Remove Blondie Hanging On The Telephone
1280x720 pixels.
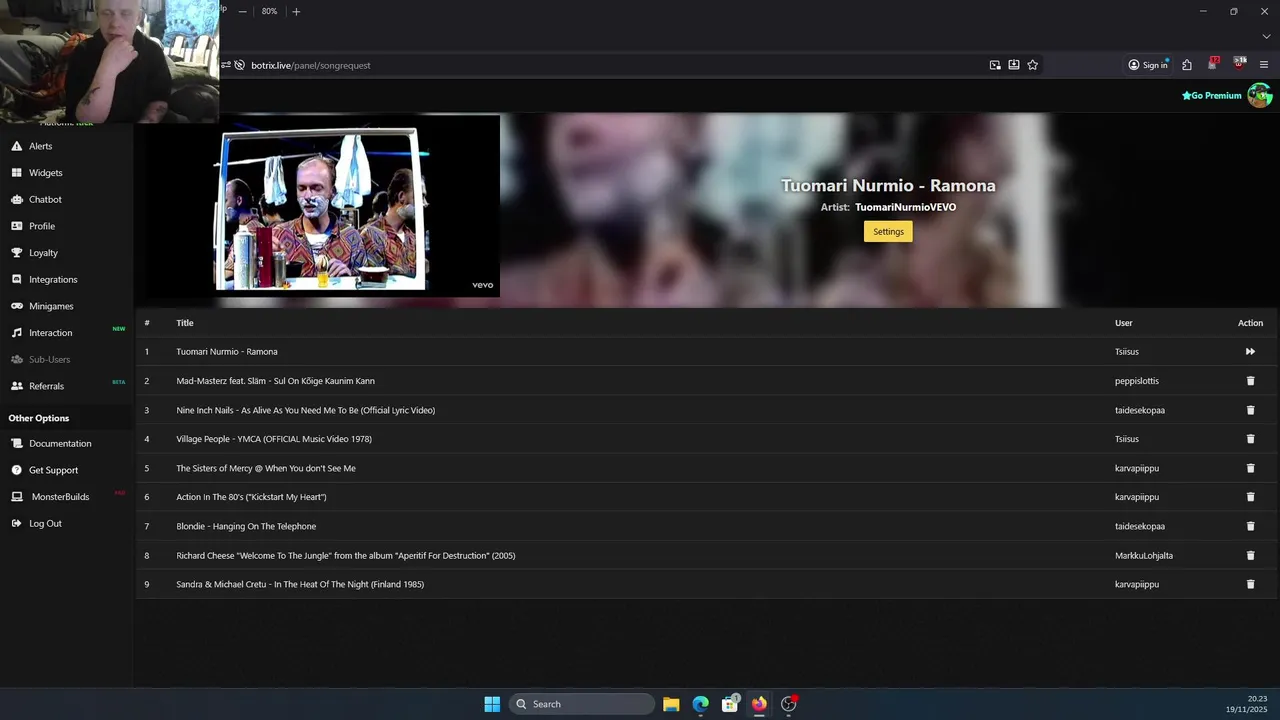(1250, 526)
